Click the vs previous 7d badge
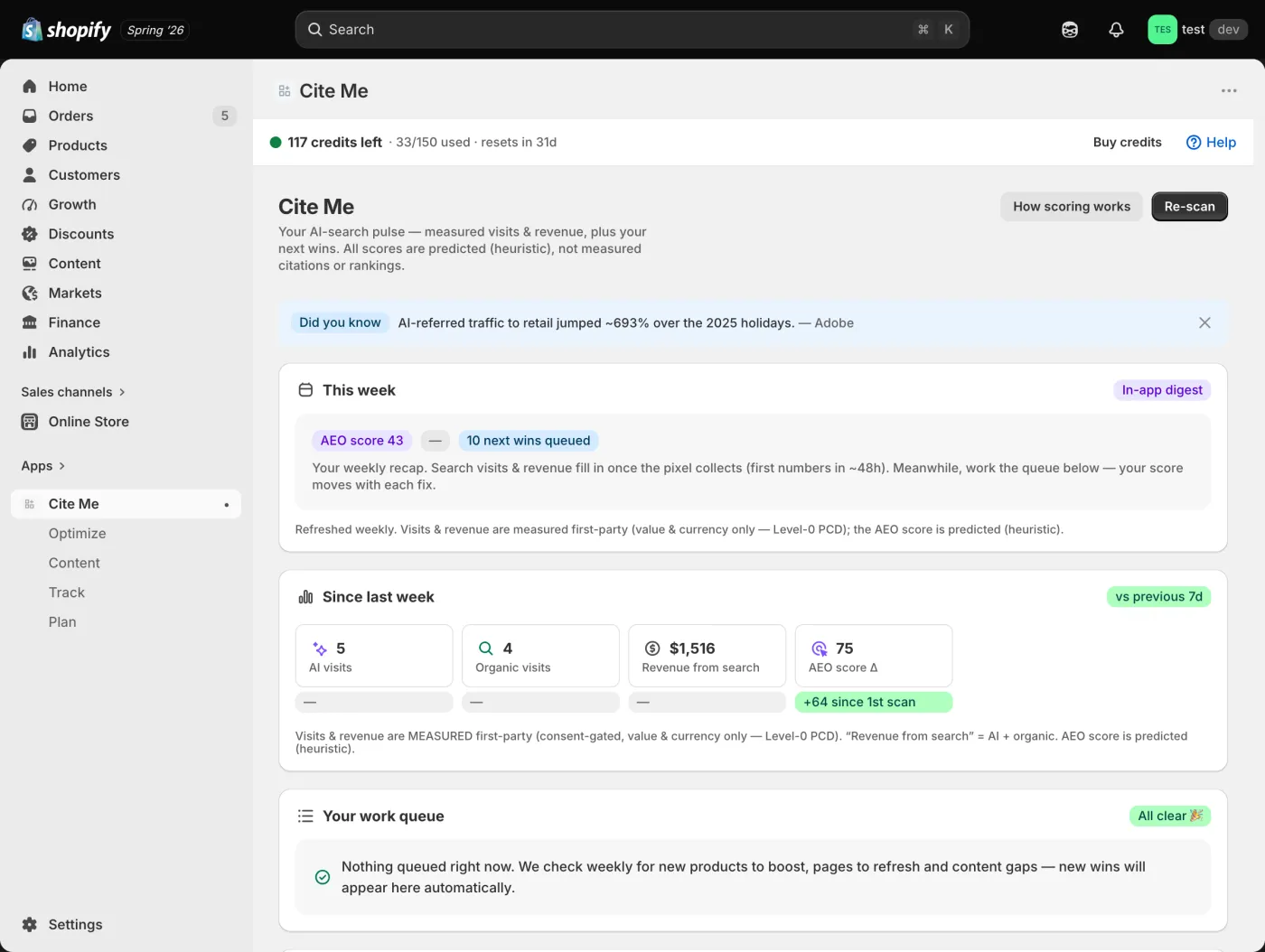Screen dimensions: 1265x952 1158,597
